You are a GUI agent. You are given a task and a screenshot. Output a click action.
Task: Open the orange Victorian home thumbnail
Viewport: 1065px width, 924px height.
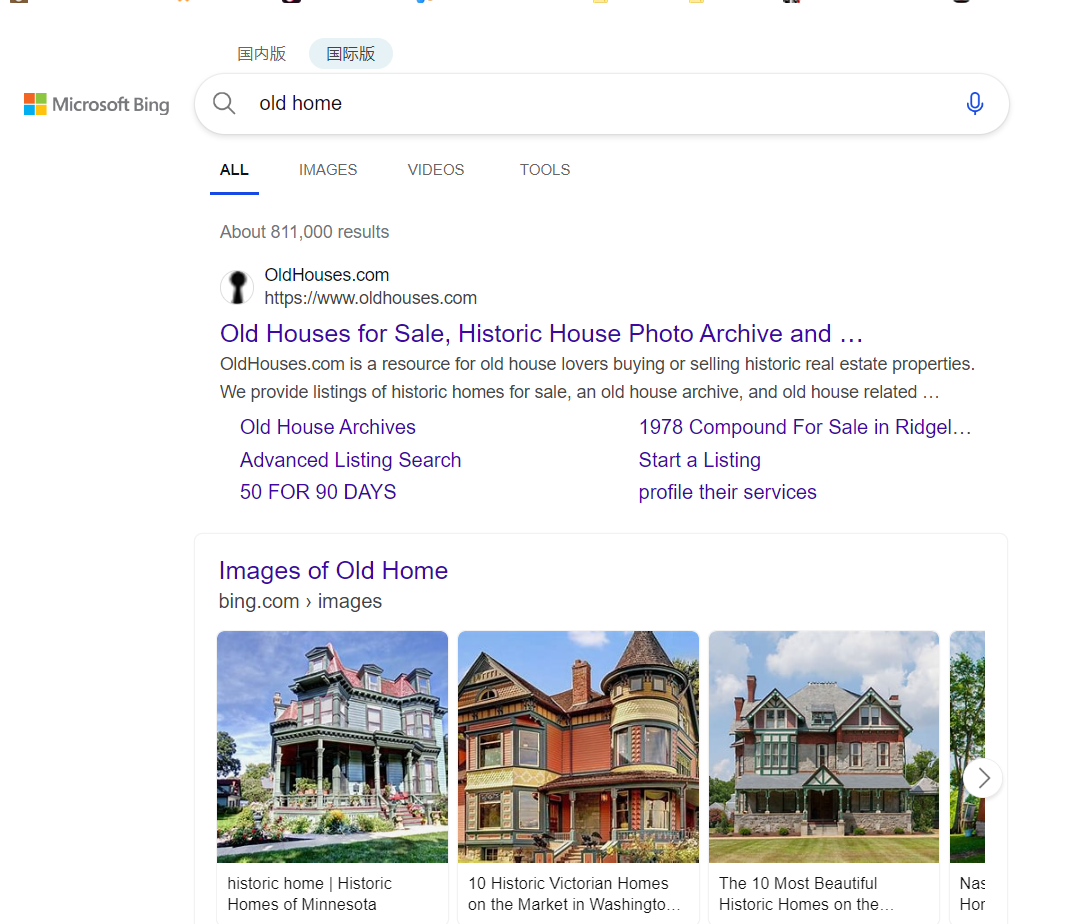[x=578, y=746]
